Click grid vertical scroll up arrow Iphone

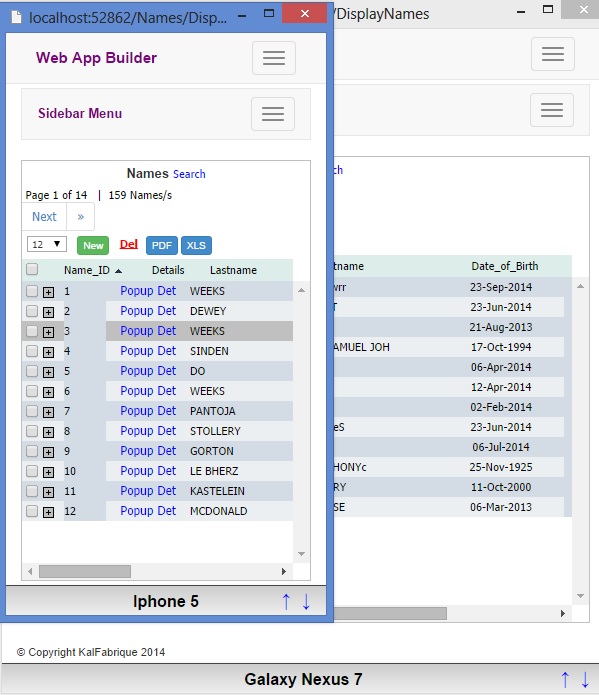(x=301, y=290)
